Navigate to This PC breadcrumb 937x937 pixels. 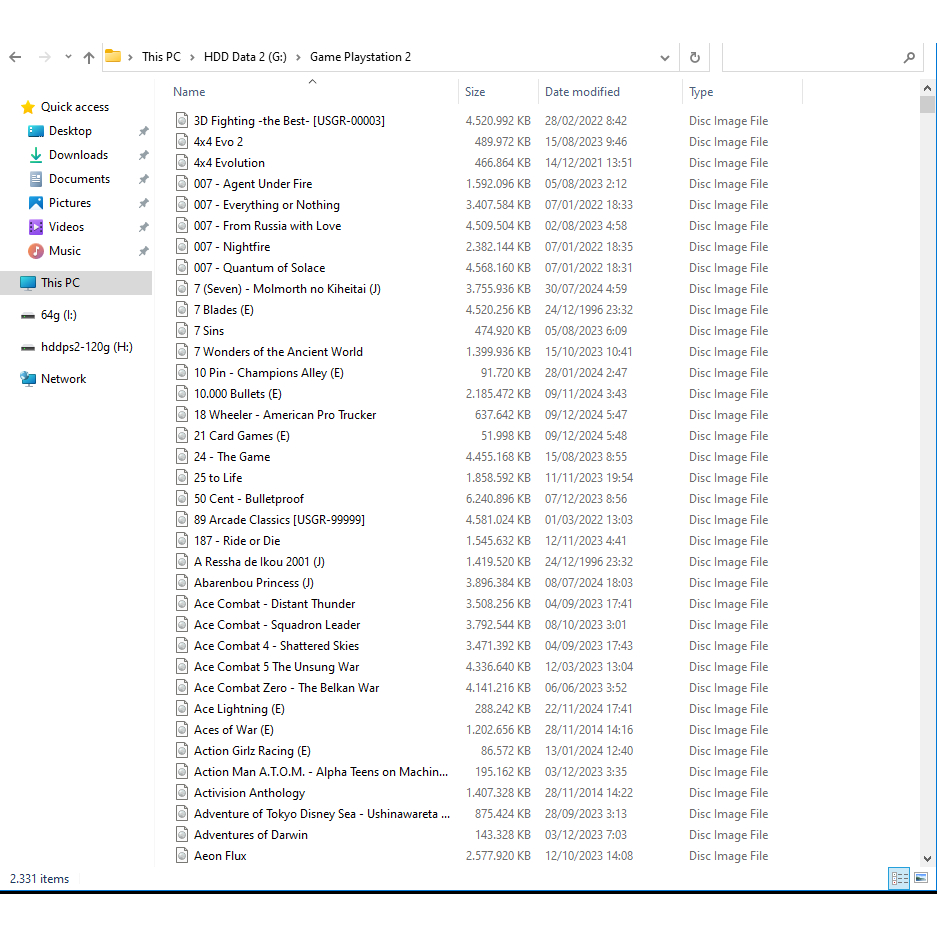pos(161,57)
